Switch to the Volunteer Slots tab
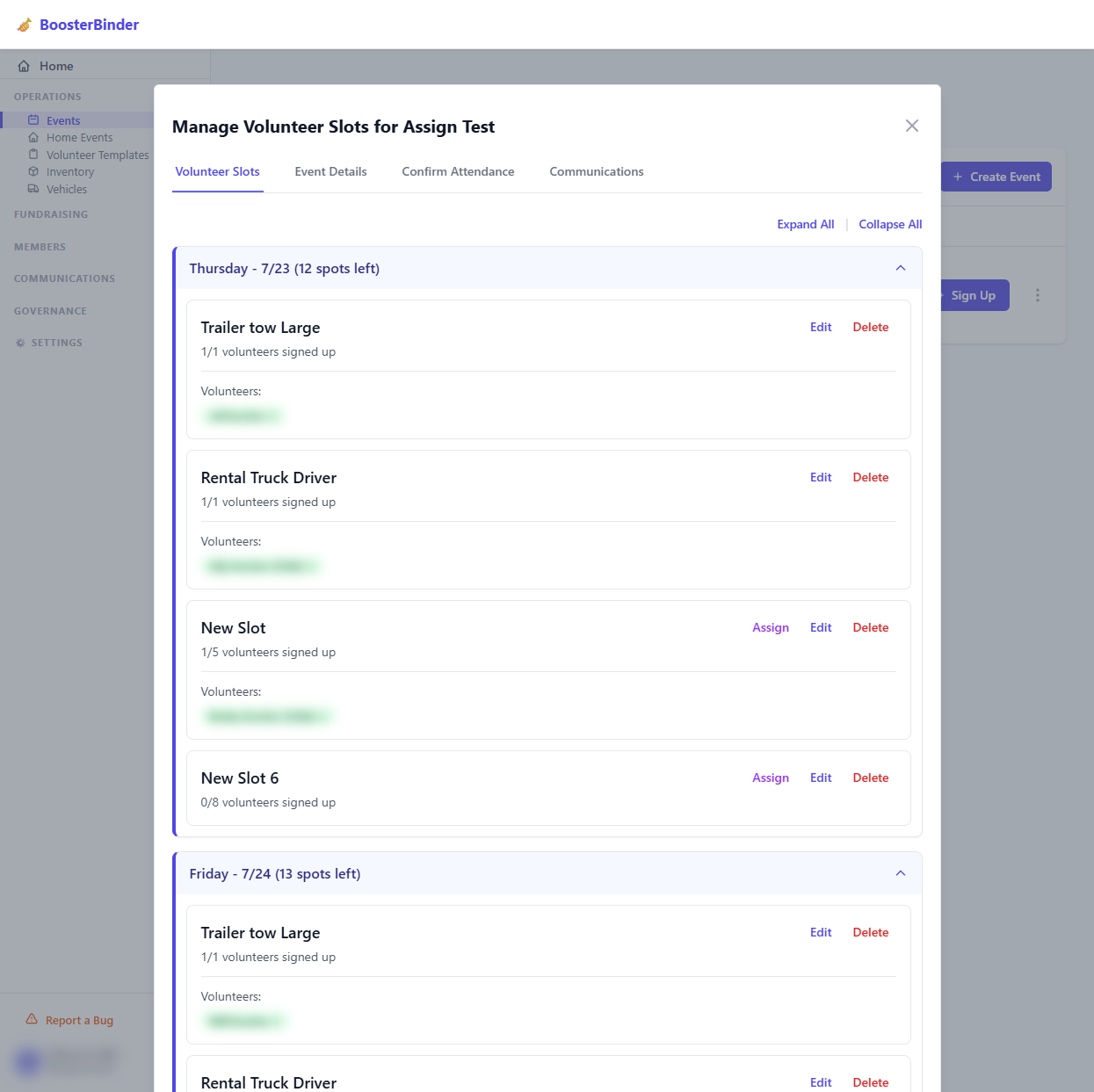Screen dimensions: 1094x1092 coord(218,171)
